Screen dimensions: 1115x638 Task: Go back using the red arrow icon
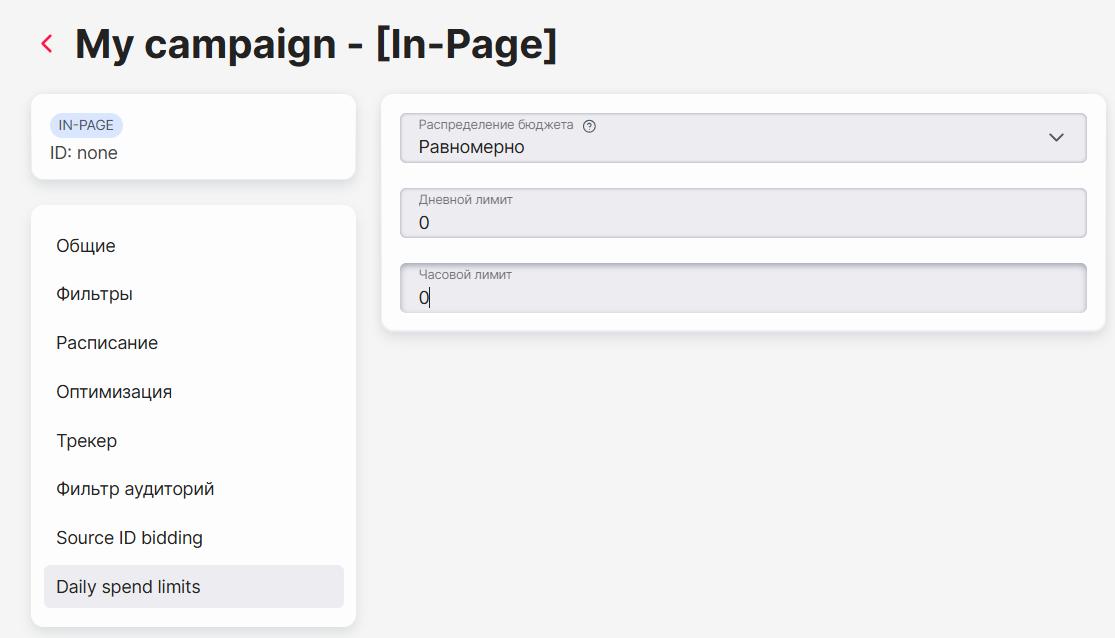47,44
